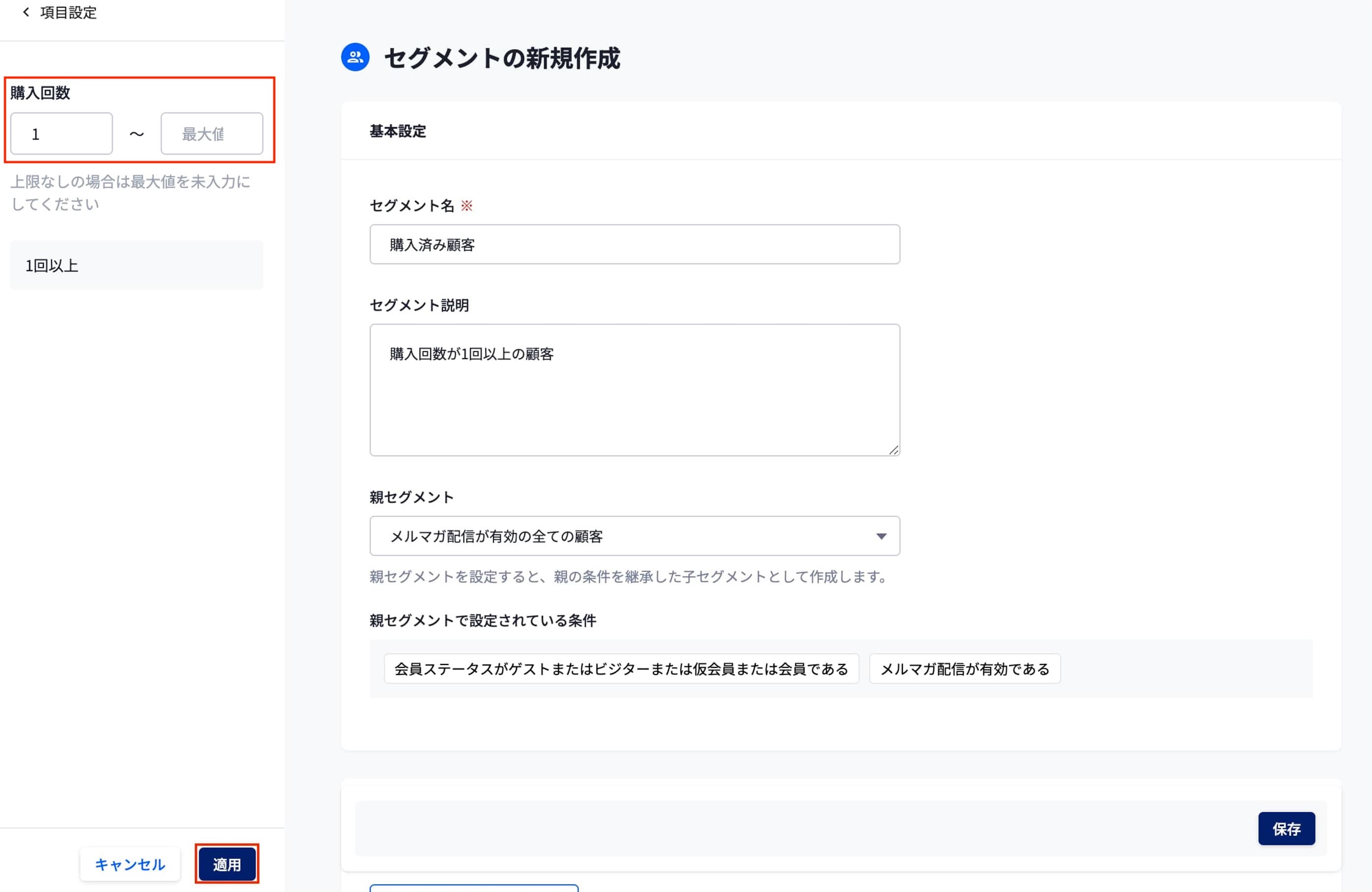This screenshot has height=892, width=1372.
Task: Click into the セグメント名 text field
Action: (x=634, y=244)
